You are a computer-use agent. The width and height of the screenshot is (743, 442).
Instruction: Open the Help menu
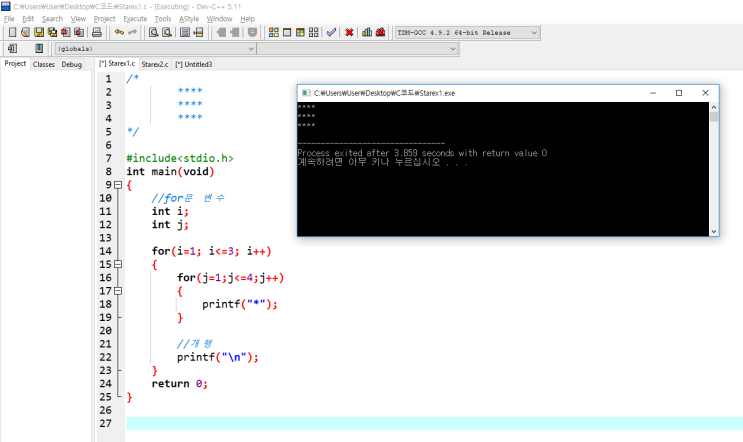click(x=247, y=18)
